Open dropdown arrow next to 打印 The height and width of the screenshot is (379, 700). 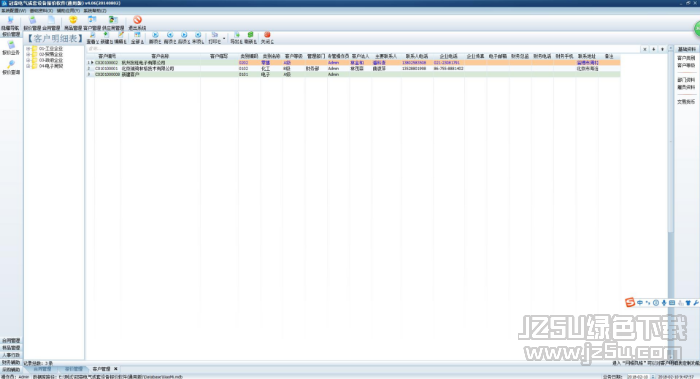tap(224, 38)
